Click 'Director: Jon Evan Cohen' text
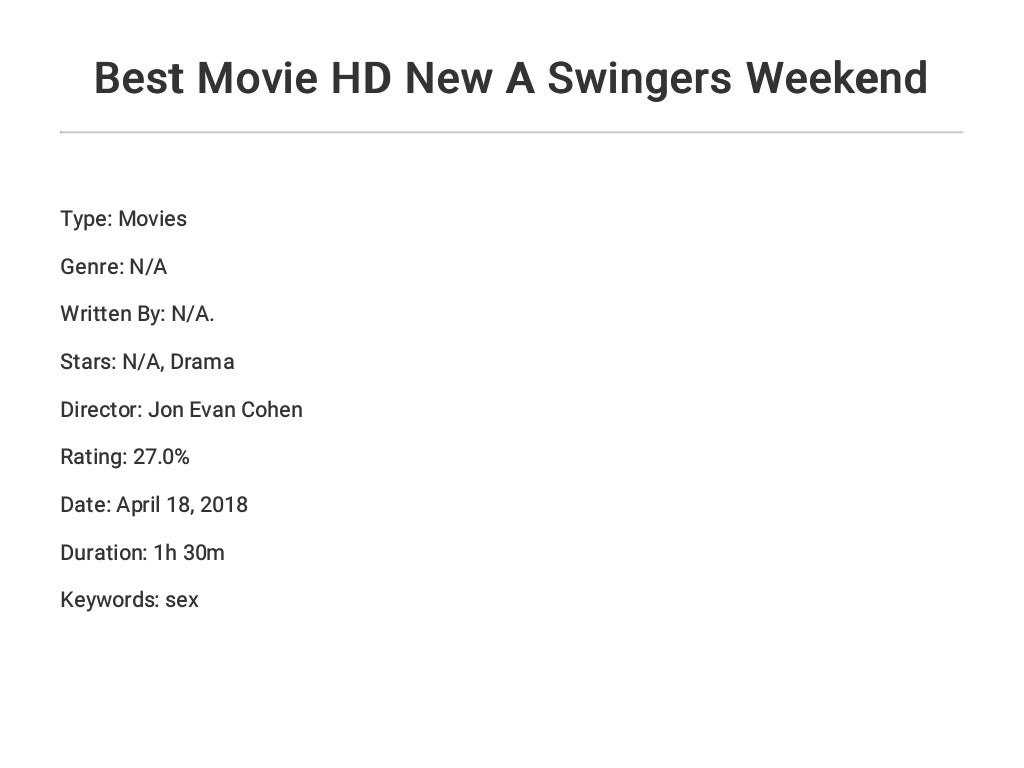1024x768 pixels. [181, 410]
